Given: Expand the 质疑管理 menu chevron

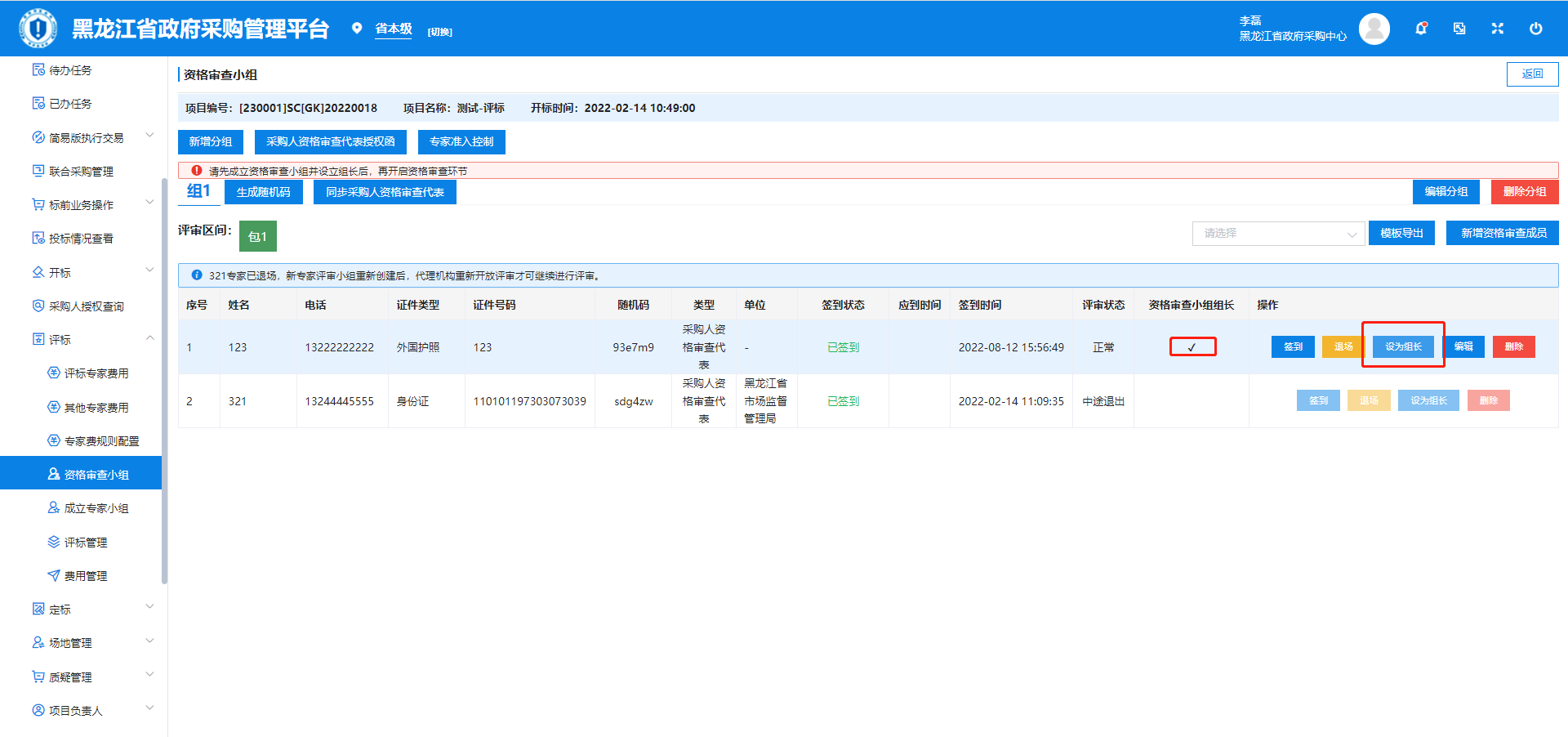Looking at the screenshot, I should (x=149, y=675).
